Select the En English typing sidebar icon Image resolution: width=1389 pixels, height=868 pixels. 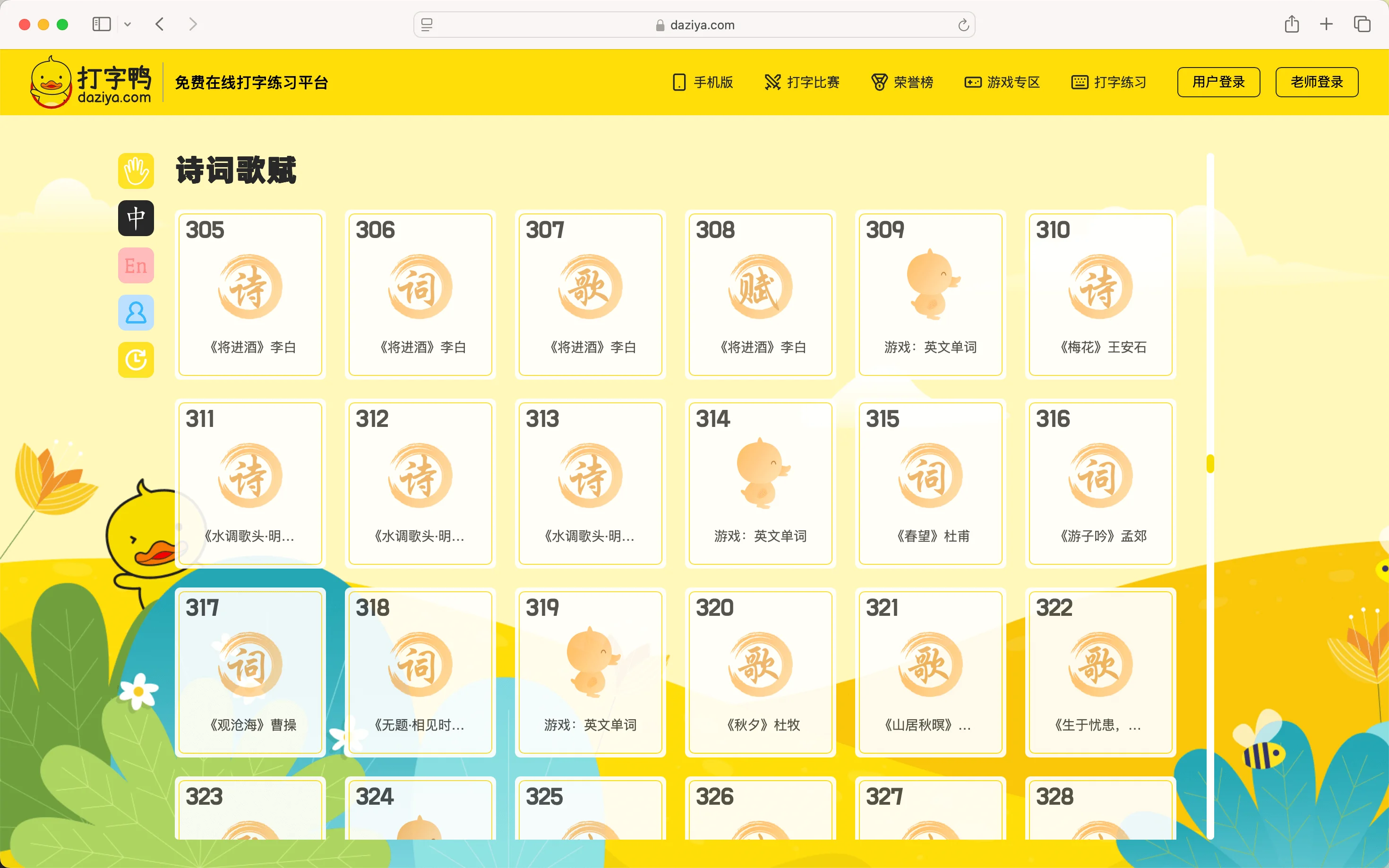[136, 265]
